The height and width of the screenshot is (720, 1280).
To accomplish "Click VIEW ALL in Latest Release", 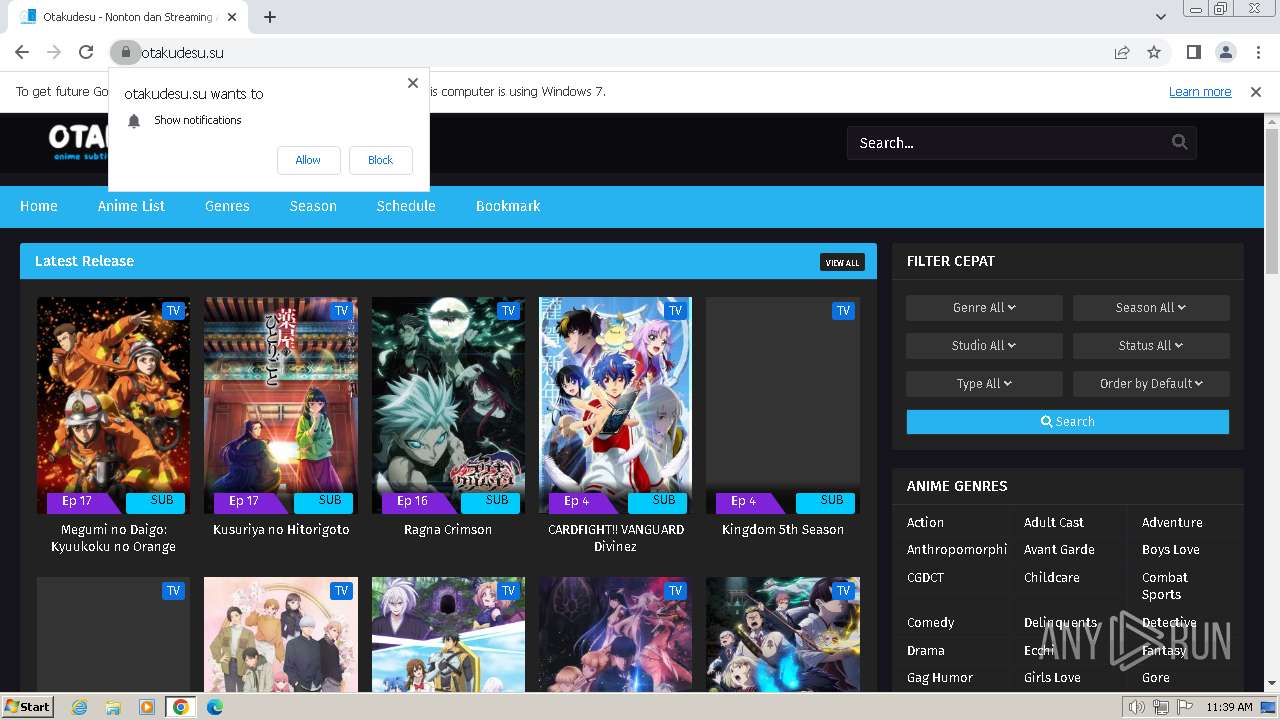I will point(842,262).
